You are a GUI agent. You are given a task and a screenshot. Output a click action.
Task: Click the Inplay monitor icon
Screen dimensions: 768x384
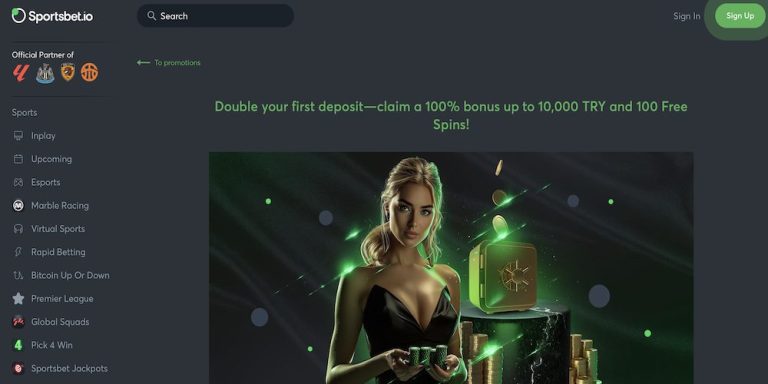click(x=18, y=136)
